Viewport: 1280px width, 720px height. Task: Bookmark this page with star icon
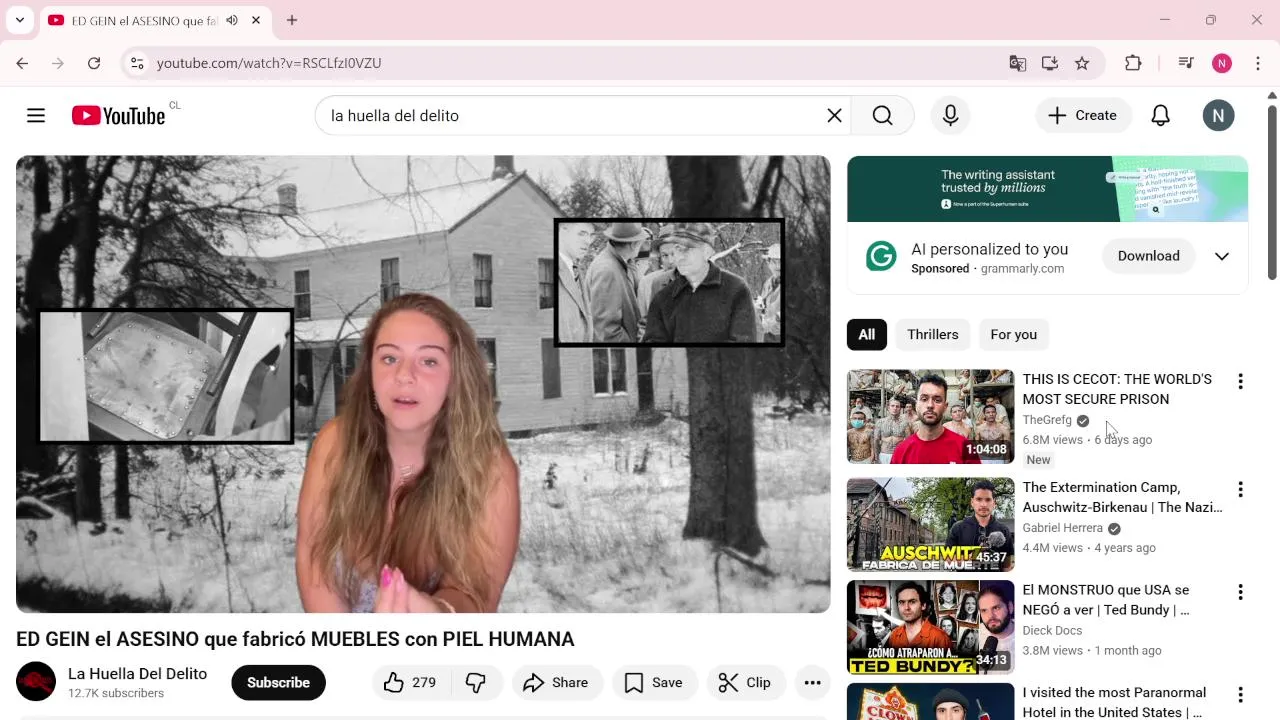click(x=1082, y=63)
